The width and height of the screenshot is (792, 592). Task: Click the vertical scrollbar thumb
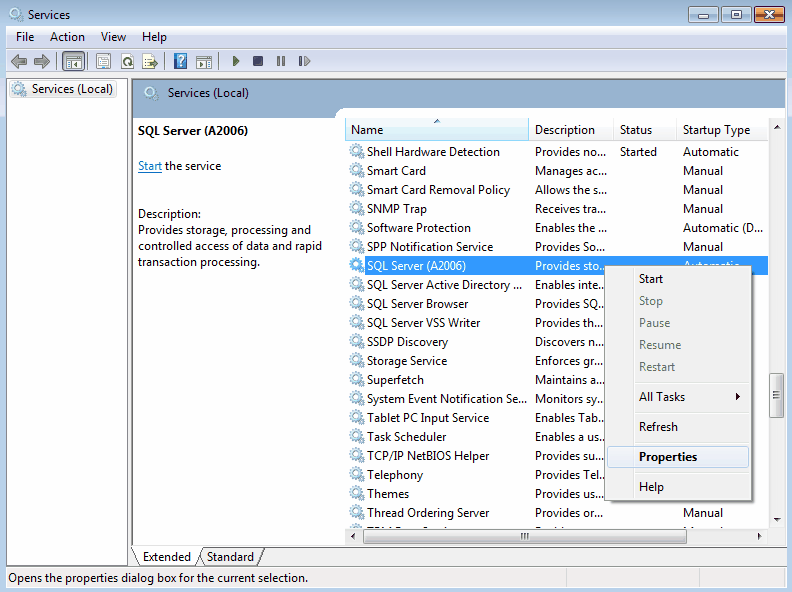tap(776, 395)
